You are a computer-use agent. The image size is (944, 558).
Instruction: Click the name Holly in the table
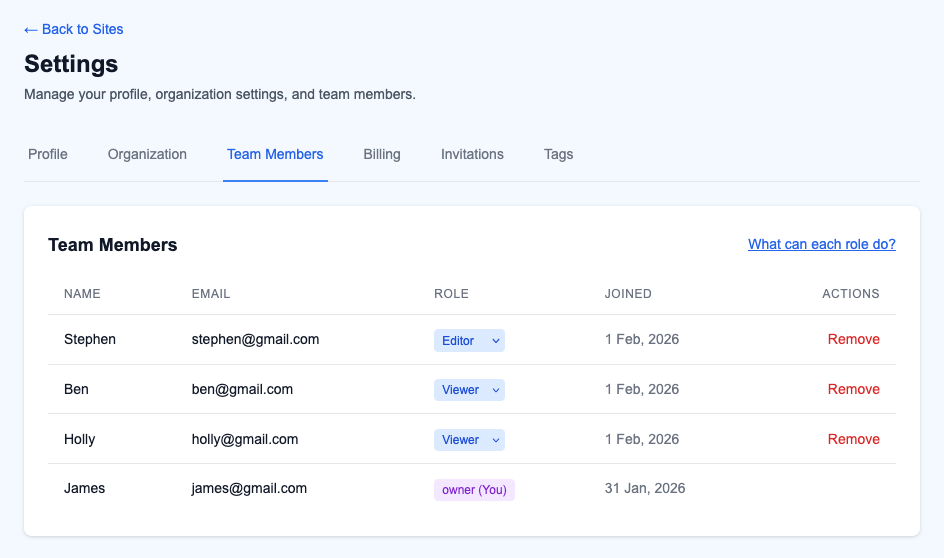click(x=79, y=439)
